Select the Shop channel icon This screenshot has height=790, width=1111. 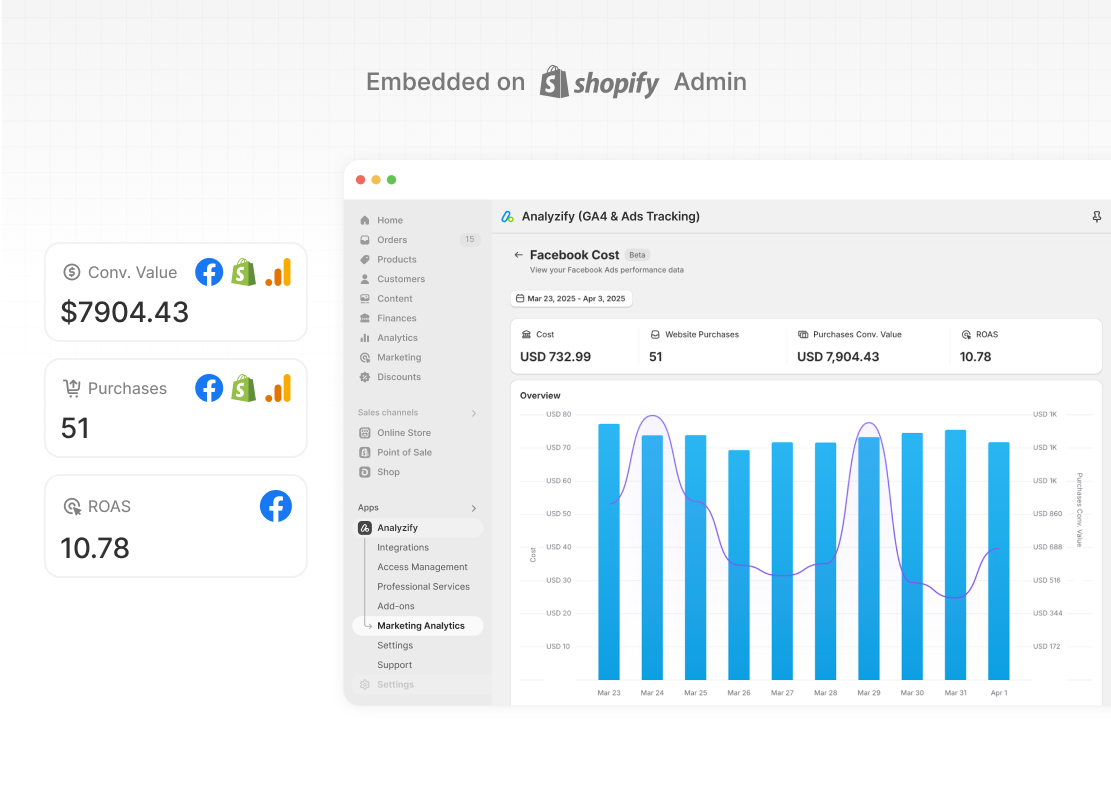pyautogui.click(x=365, y=472)
